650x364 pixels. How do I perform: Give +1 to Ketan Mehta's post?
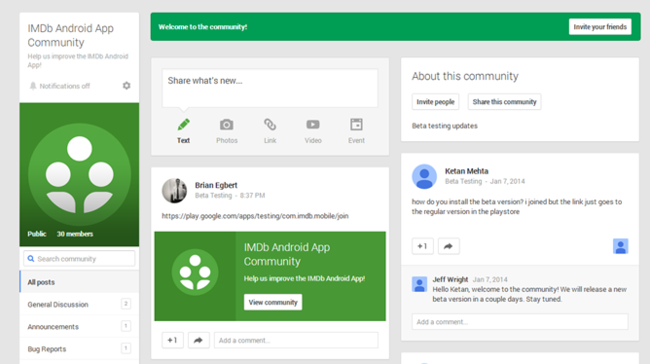(422, 246)
